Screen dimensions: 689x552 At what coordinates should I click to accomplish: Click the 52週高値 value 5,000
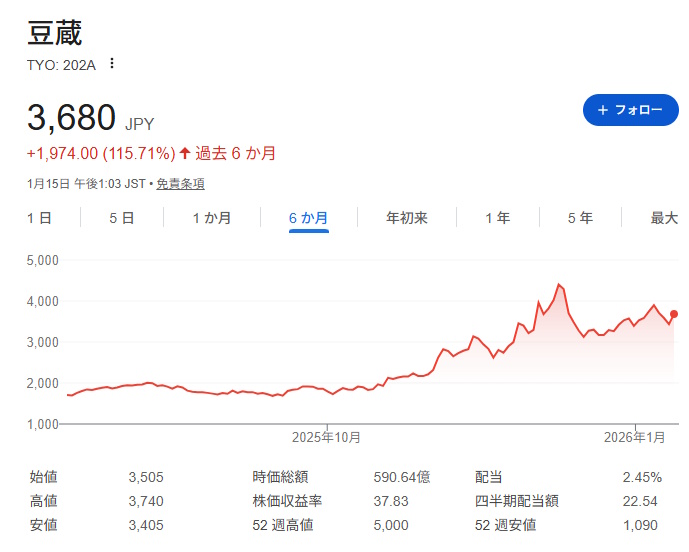(391, 525)
